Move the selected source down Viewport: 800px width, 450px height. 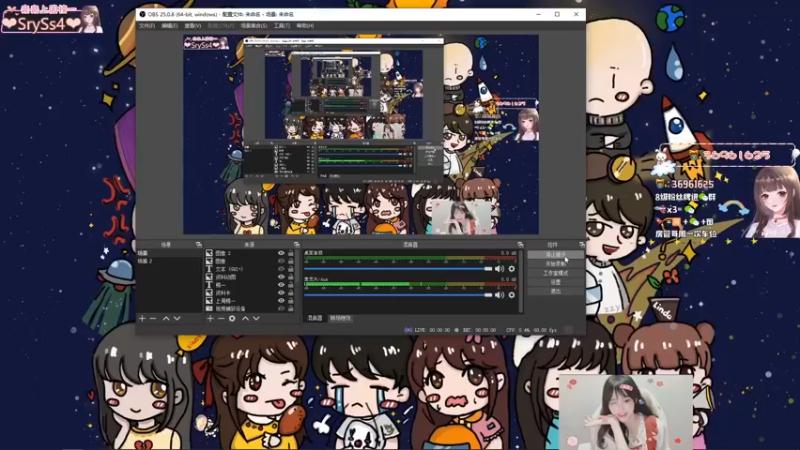tap(256, 318)
